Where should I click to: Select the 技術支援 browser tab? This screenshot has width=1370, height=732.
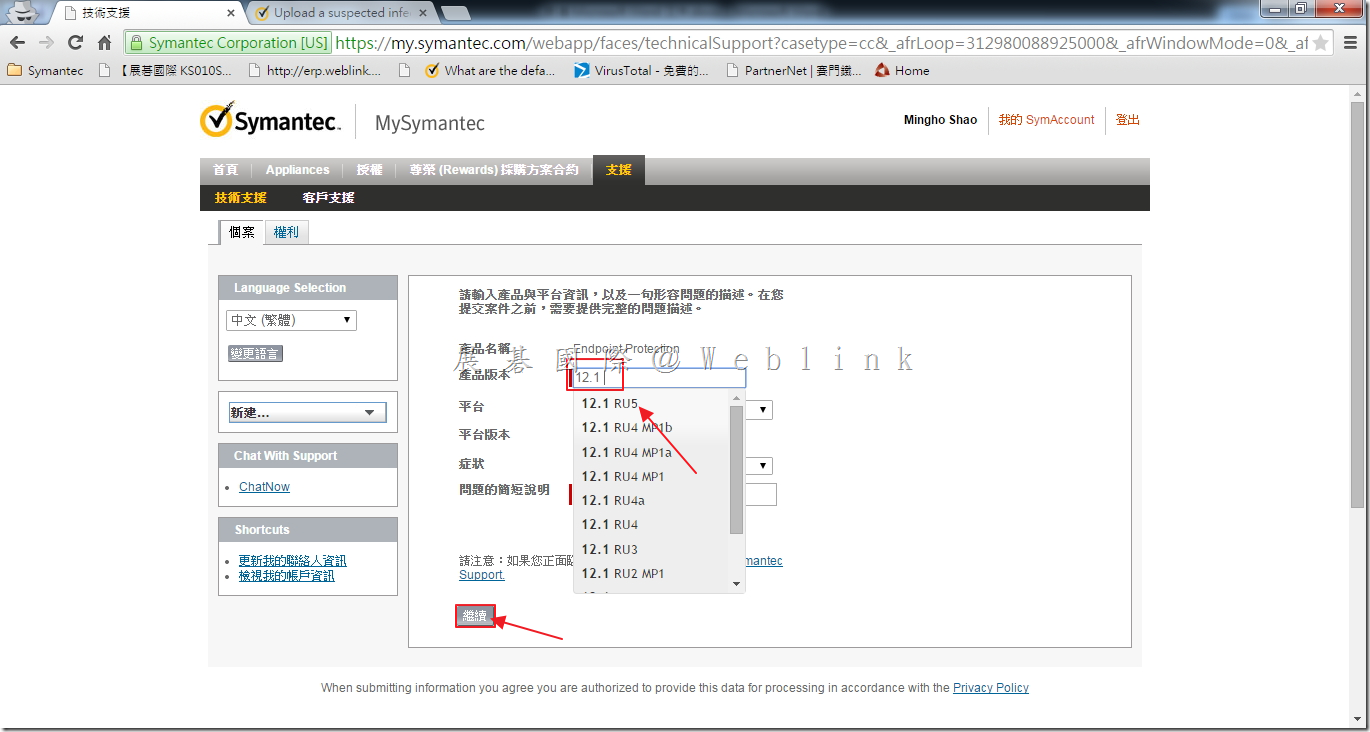(148, 13)
